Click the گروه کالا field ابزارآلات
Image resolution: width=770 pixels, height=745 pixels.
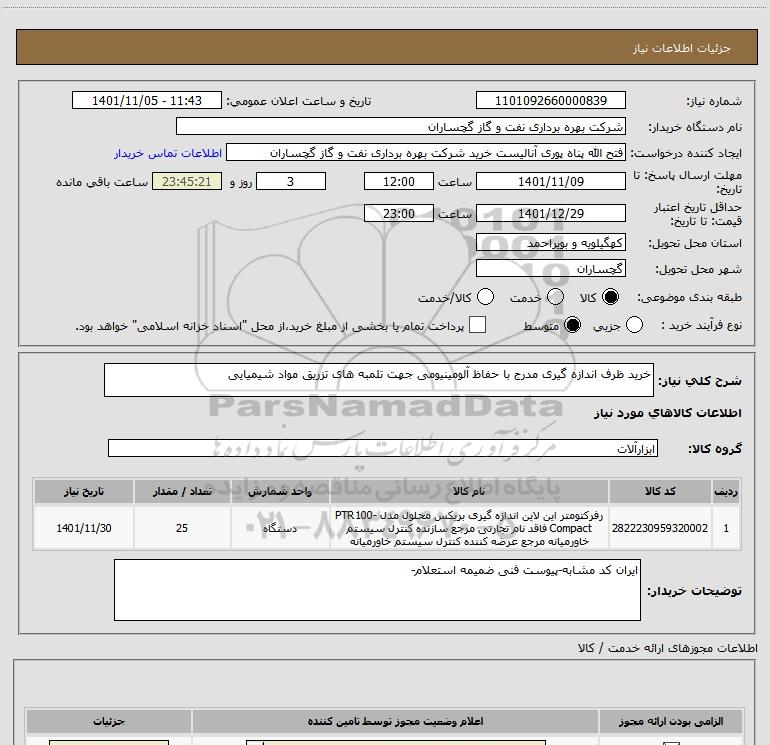(383, 448)
